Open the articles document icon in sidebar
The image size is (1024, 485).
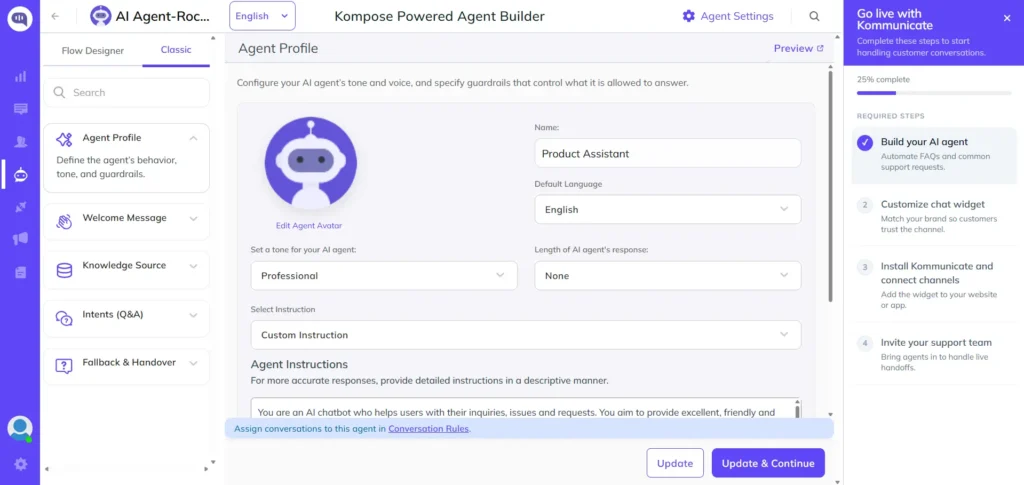pos(20,272)
